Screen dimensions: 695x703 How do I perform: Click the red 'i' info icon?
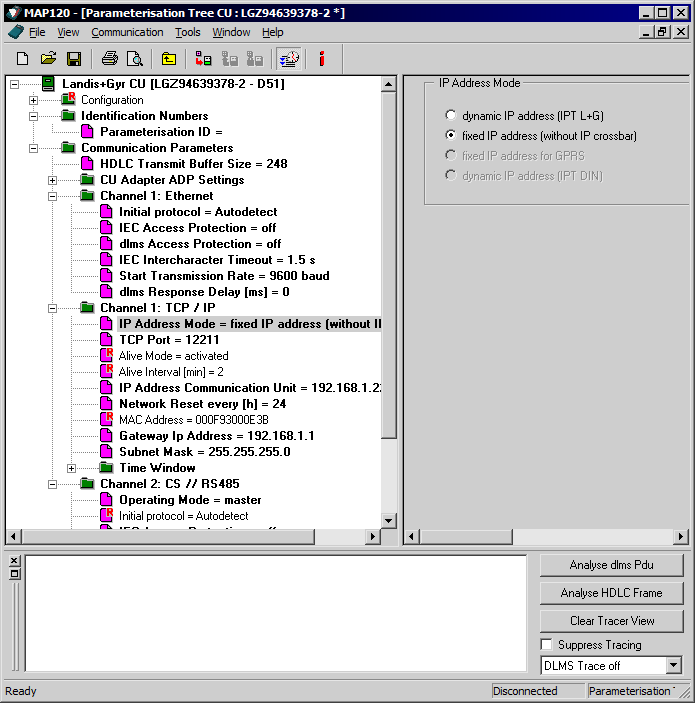[x=321, y=59]
